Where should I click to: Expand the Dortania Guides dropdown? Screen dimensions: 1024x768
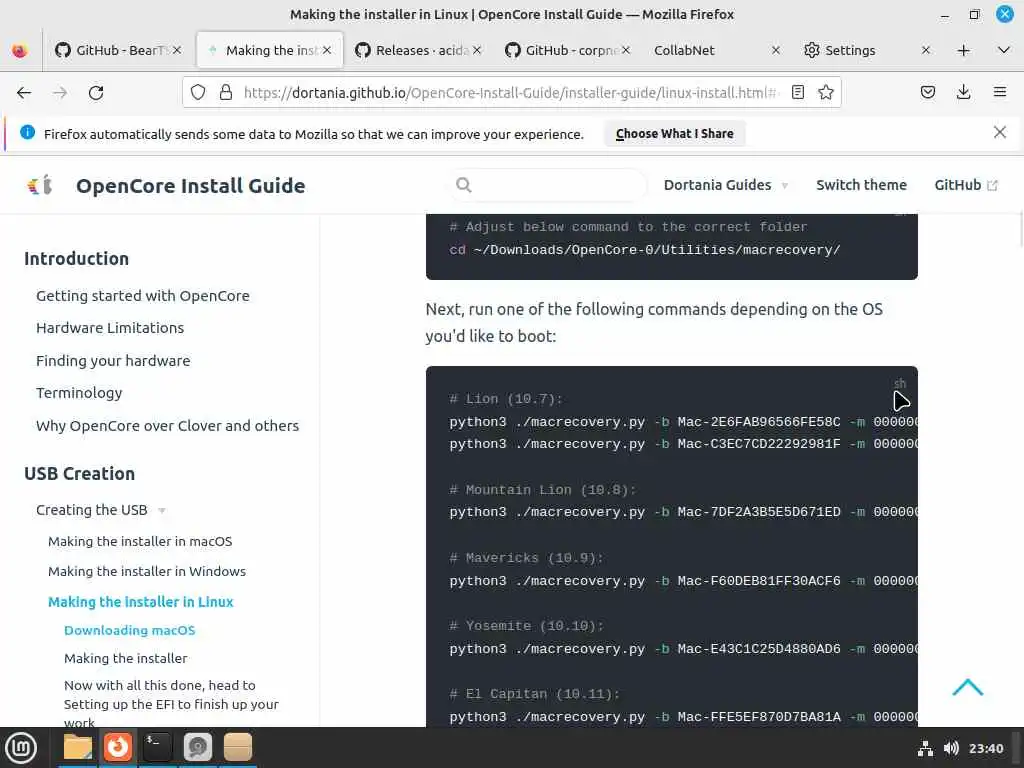[x=726, y=185]
